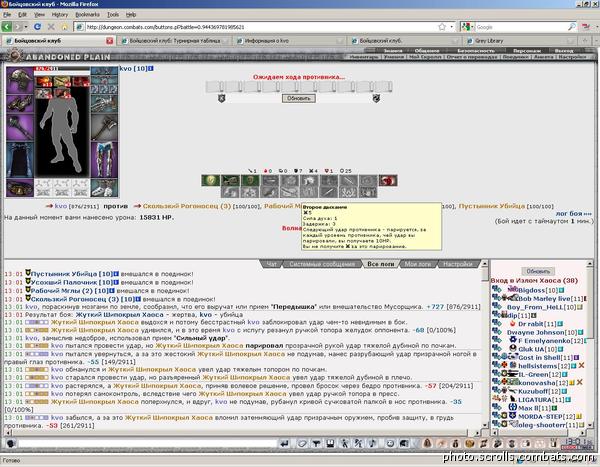Click the music note sound icon
Viewport: 600px width, 467px height.
[372, 444]
